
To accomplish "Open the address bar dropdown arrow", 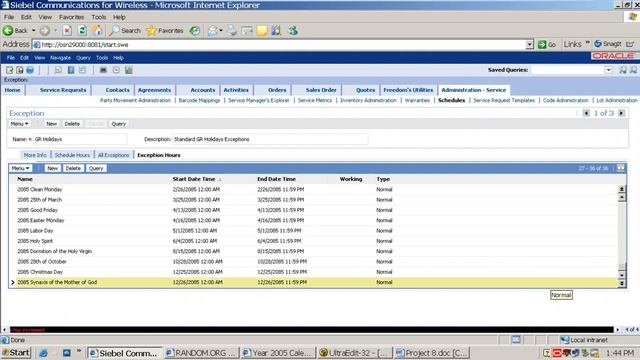I will pos(529,44).
